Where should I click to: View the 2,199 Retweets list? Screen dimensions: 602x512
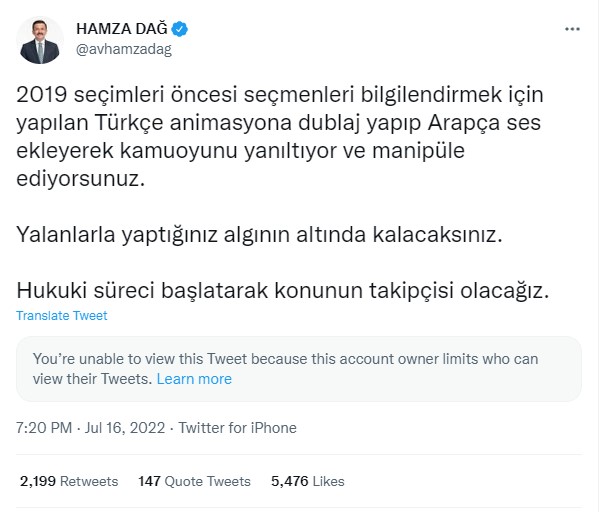tap(68, 481)
